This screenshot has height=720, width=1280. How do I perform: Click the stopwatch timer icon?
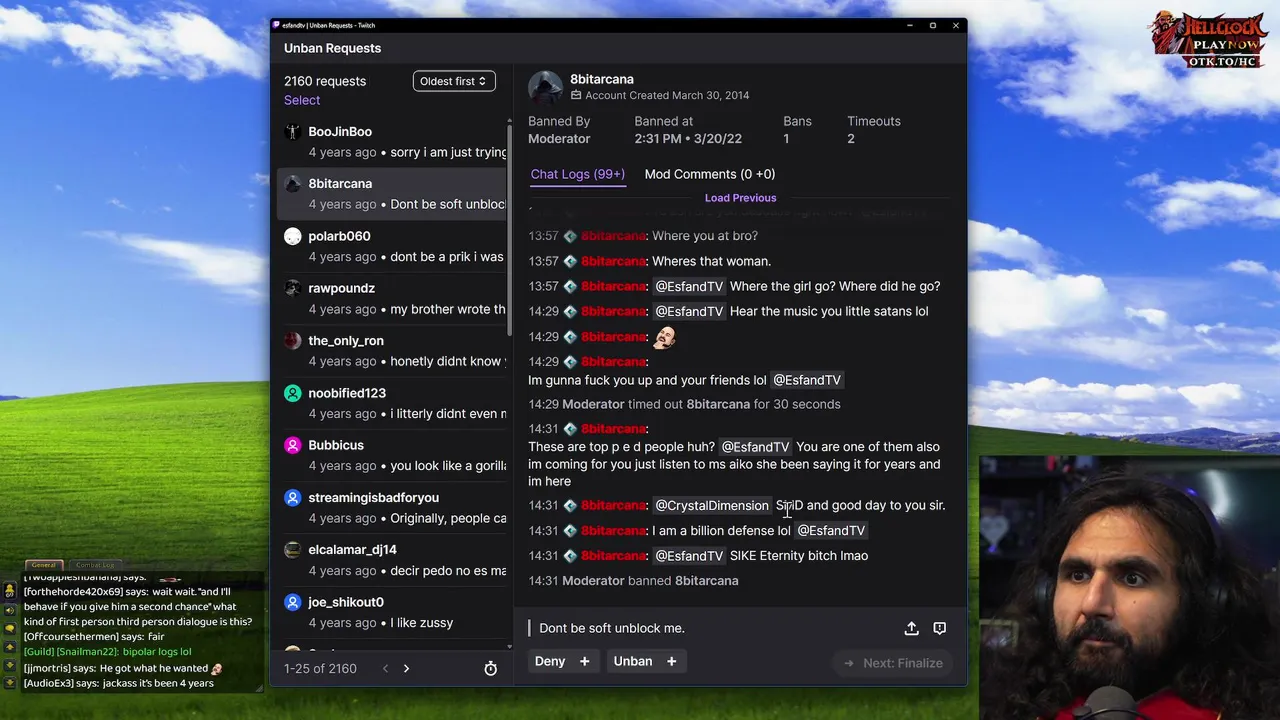coord(491,668)
